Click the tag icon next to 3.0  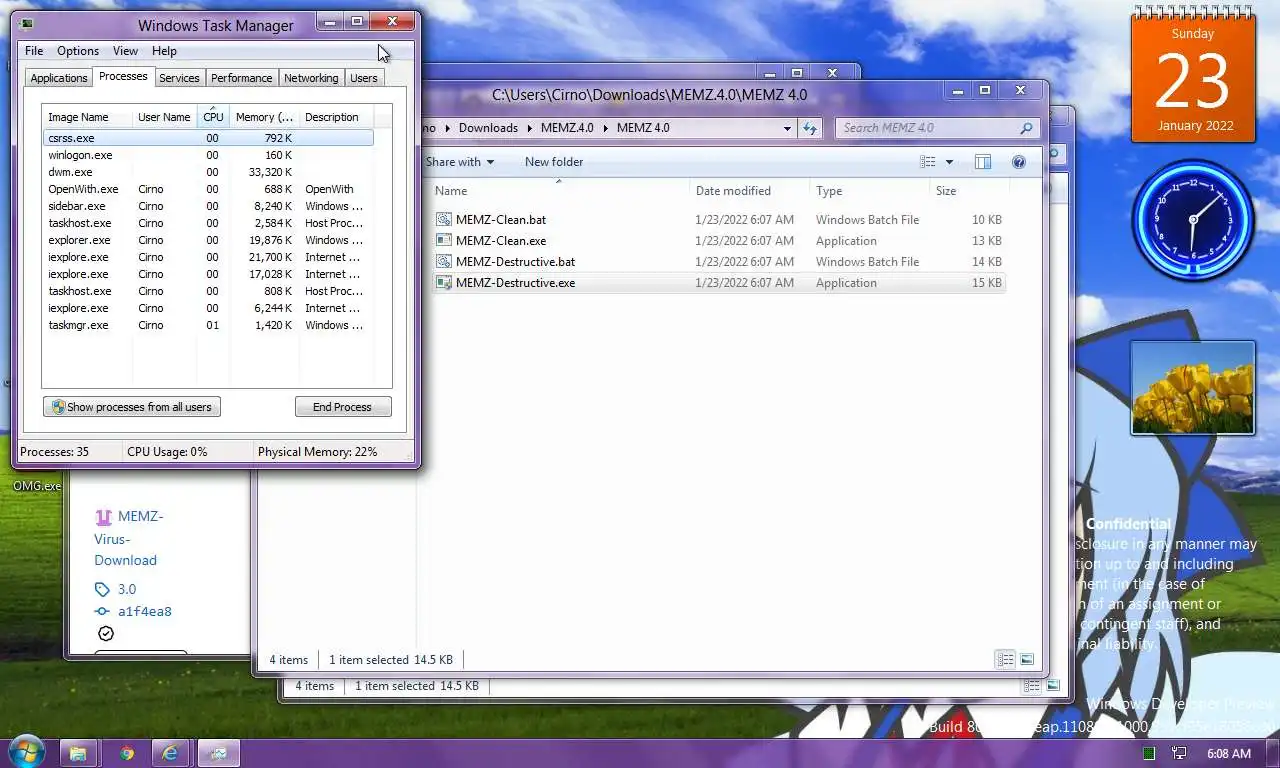[x=101, y=589]
